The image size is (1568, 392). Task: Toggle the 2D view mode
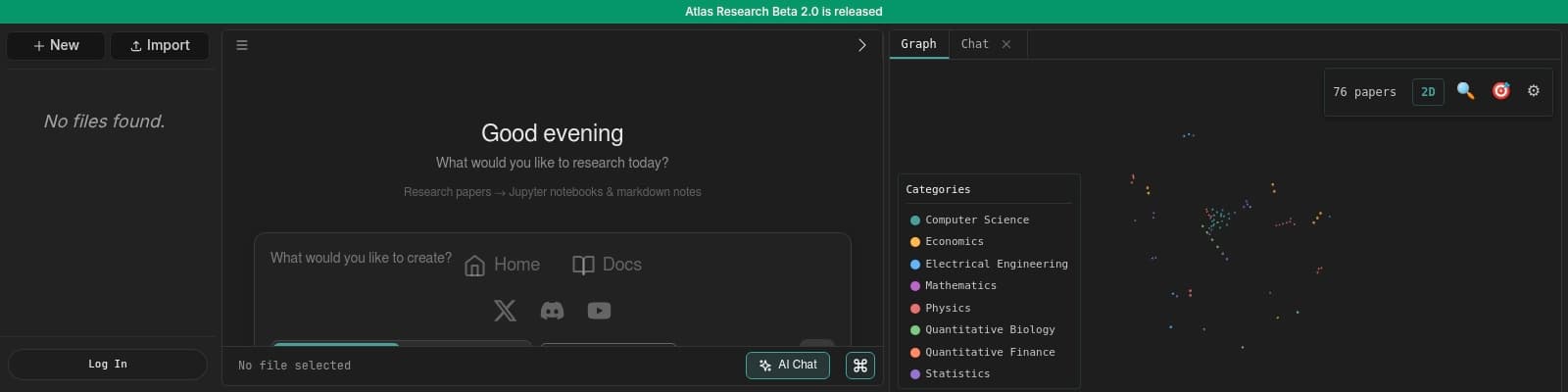point(1428,92)
